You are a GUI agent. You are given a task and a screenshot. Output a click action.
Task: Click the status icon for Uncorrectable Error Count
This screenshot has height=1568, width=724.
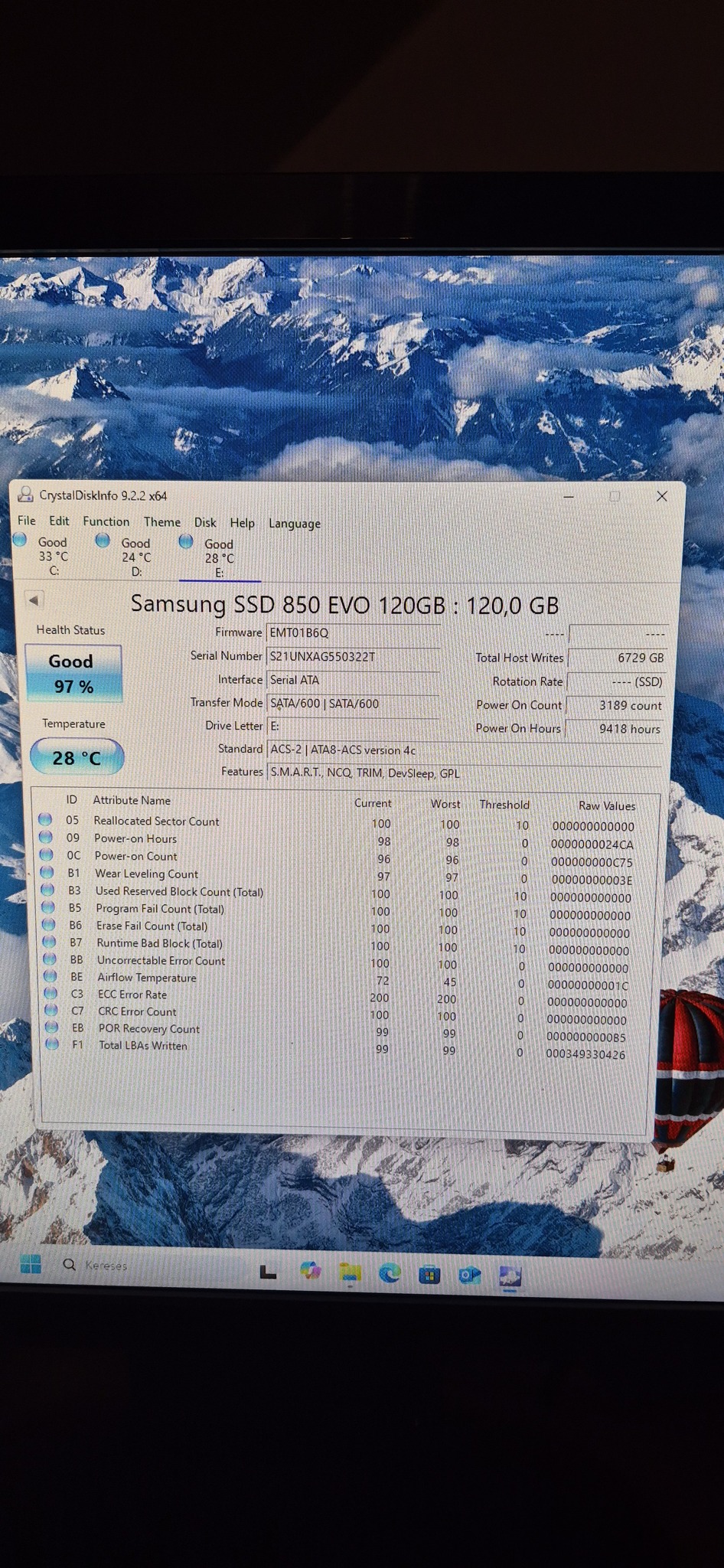point(50,959)
